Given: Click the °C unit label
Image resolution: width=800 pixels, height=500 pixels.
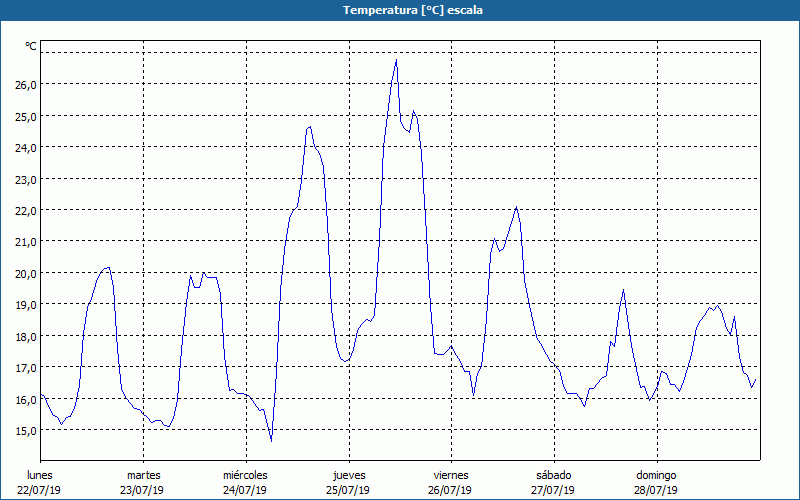Looking at the screenshot, I should (x=31, y=46).
